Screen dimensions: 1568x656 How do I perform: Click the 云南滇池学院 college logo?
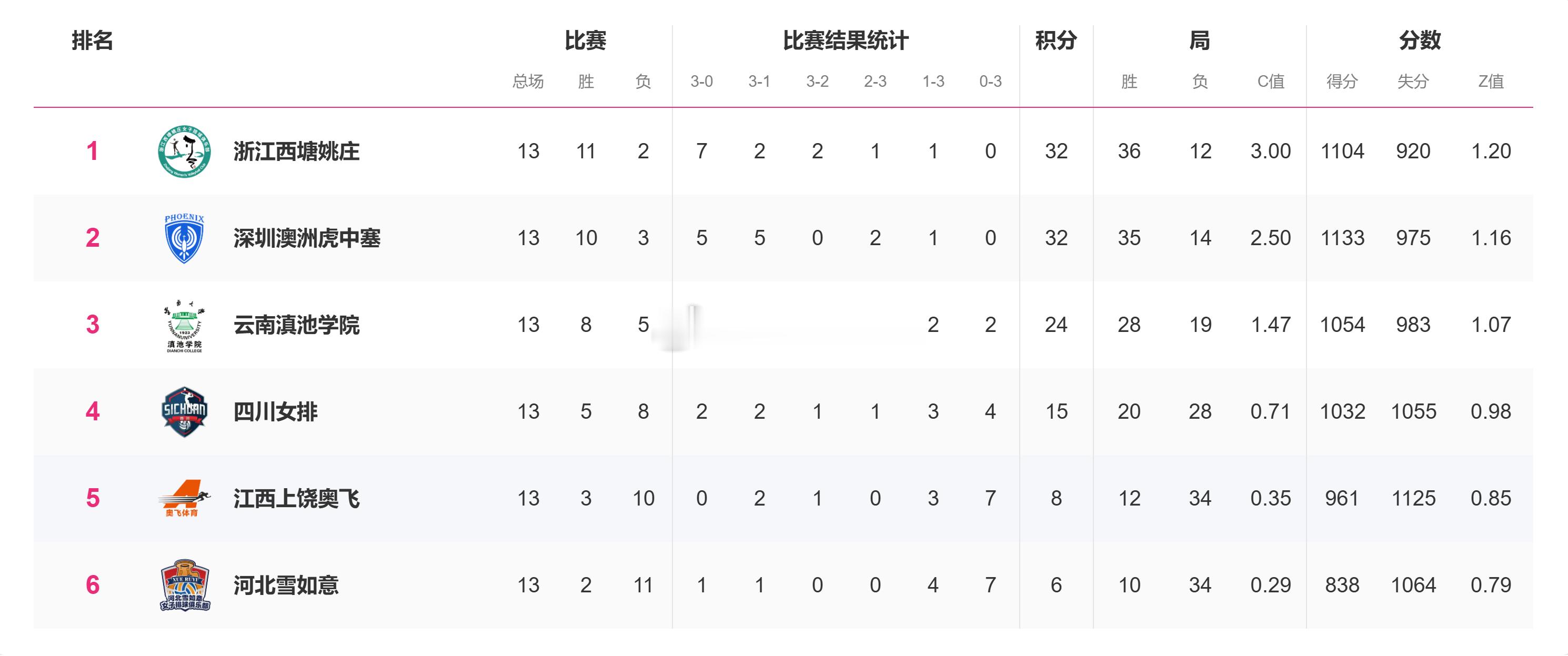(185, 326)
